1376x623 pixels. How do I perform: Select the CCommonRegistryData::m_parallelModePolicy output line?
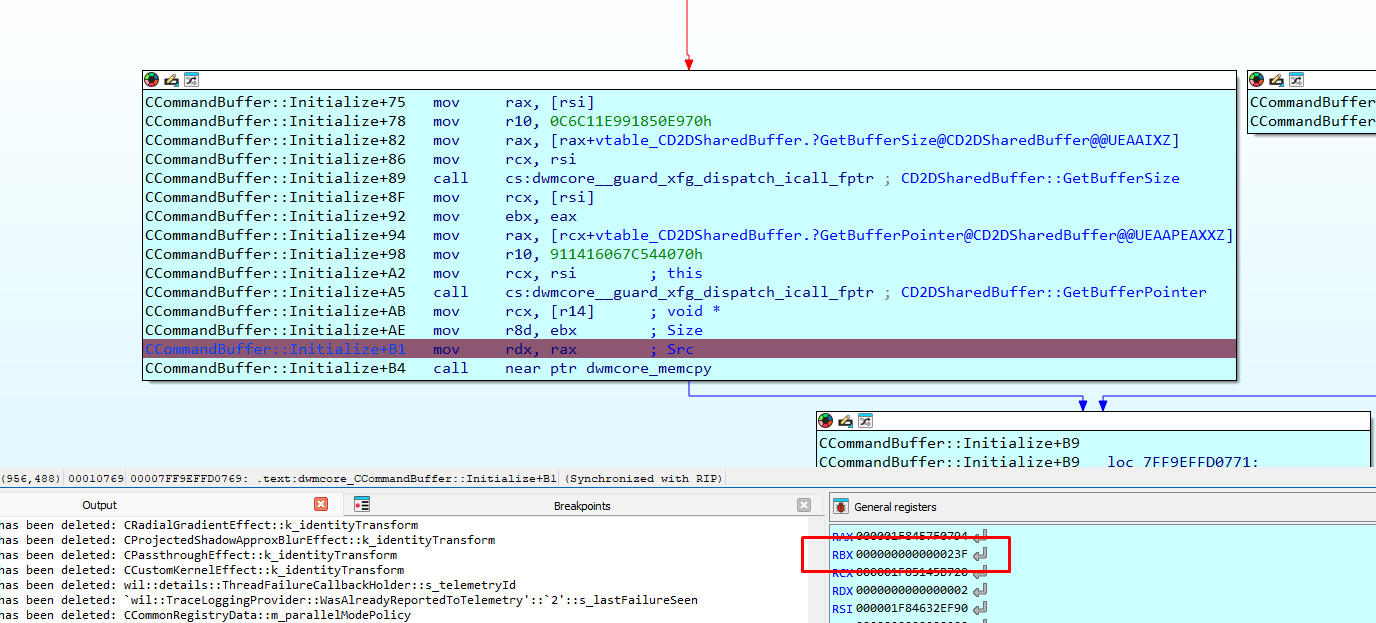[205, 615]
